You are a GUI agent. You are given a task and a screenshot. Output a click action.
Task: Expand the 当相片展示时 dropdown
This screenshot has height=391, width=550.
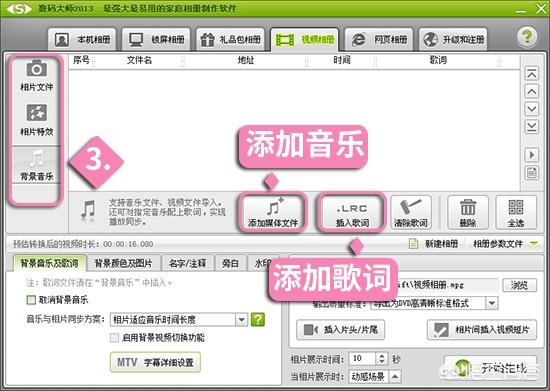(395, 377)
